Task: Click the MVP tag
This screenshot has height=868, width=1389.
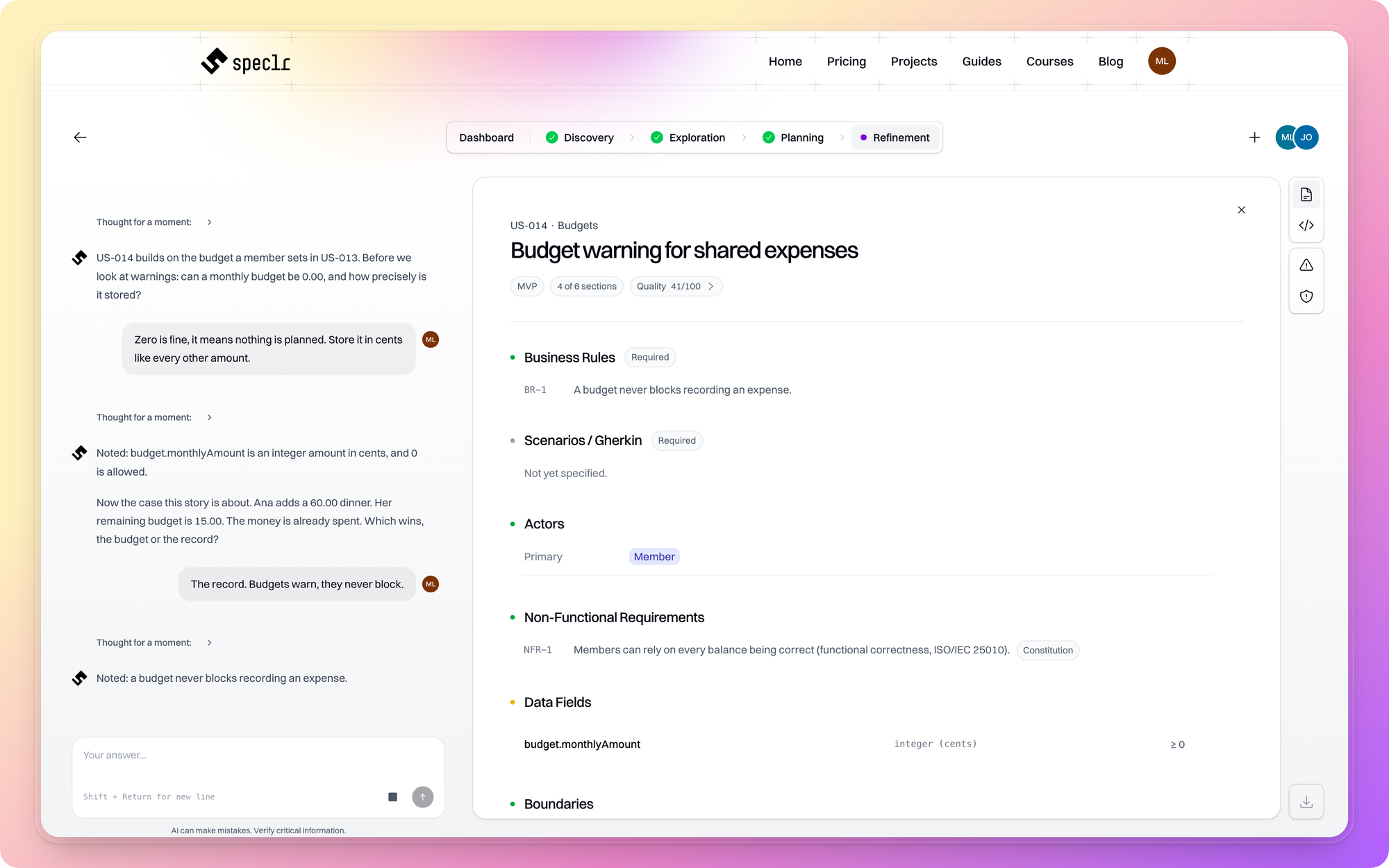Action: [x=527, y=286]
